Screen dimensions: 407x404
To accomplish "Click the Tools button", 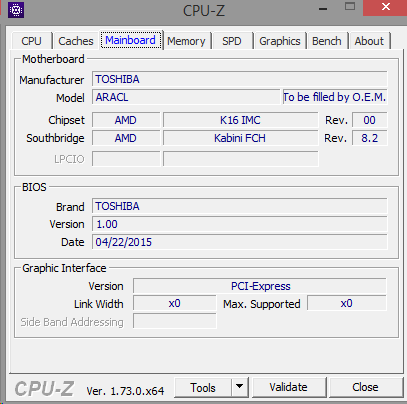I will click(x=203, y=388).
